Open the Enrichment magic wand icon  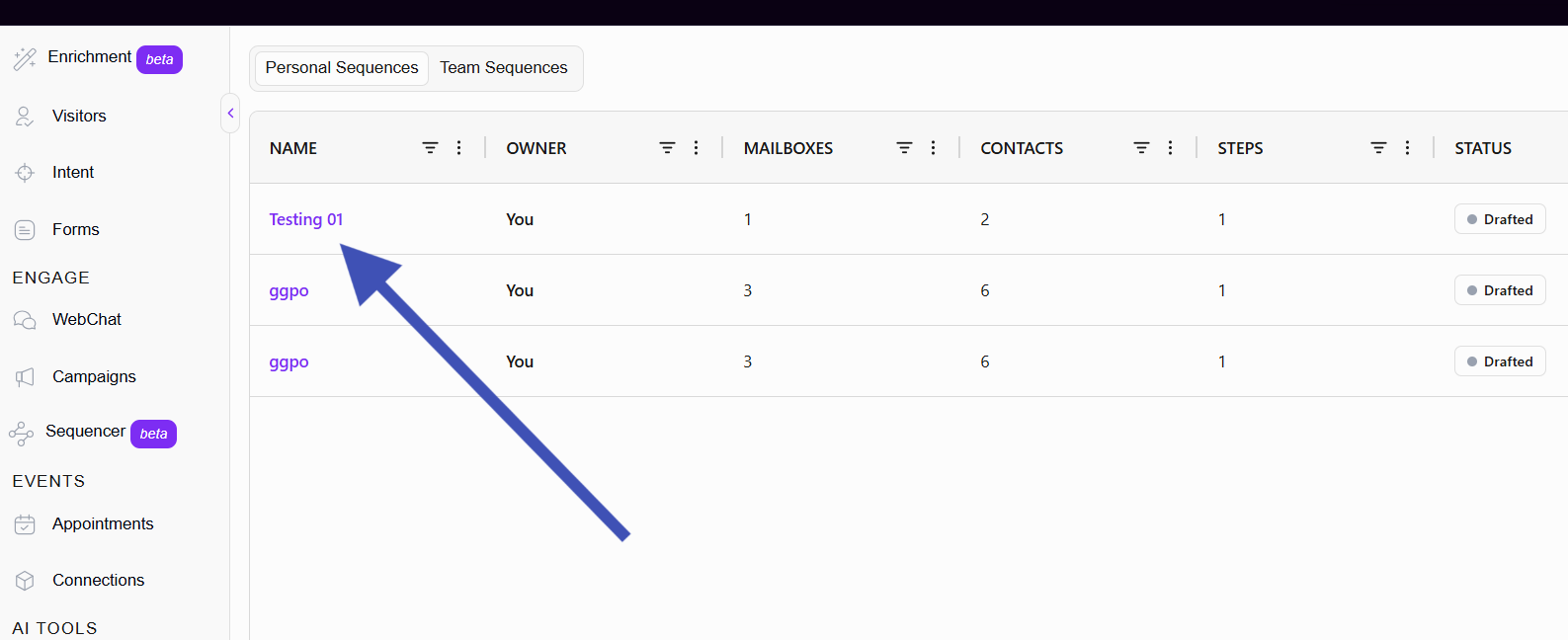pyautogui.click(x=25, y=59)
